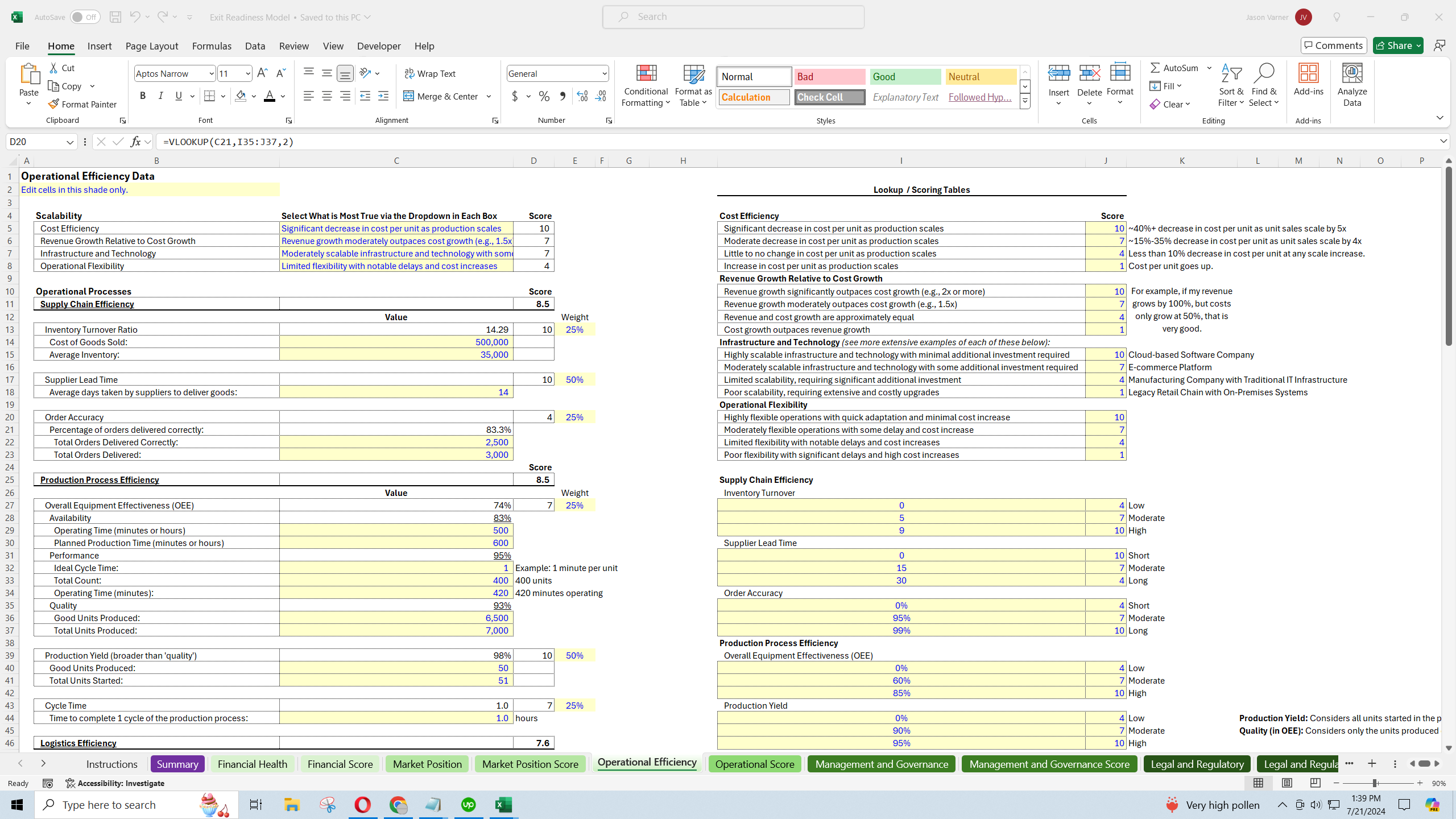This screenshot has height=819, width=1456.
Task: Open the Formulas ribbon tab
Action: click(x=212, y=46)
